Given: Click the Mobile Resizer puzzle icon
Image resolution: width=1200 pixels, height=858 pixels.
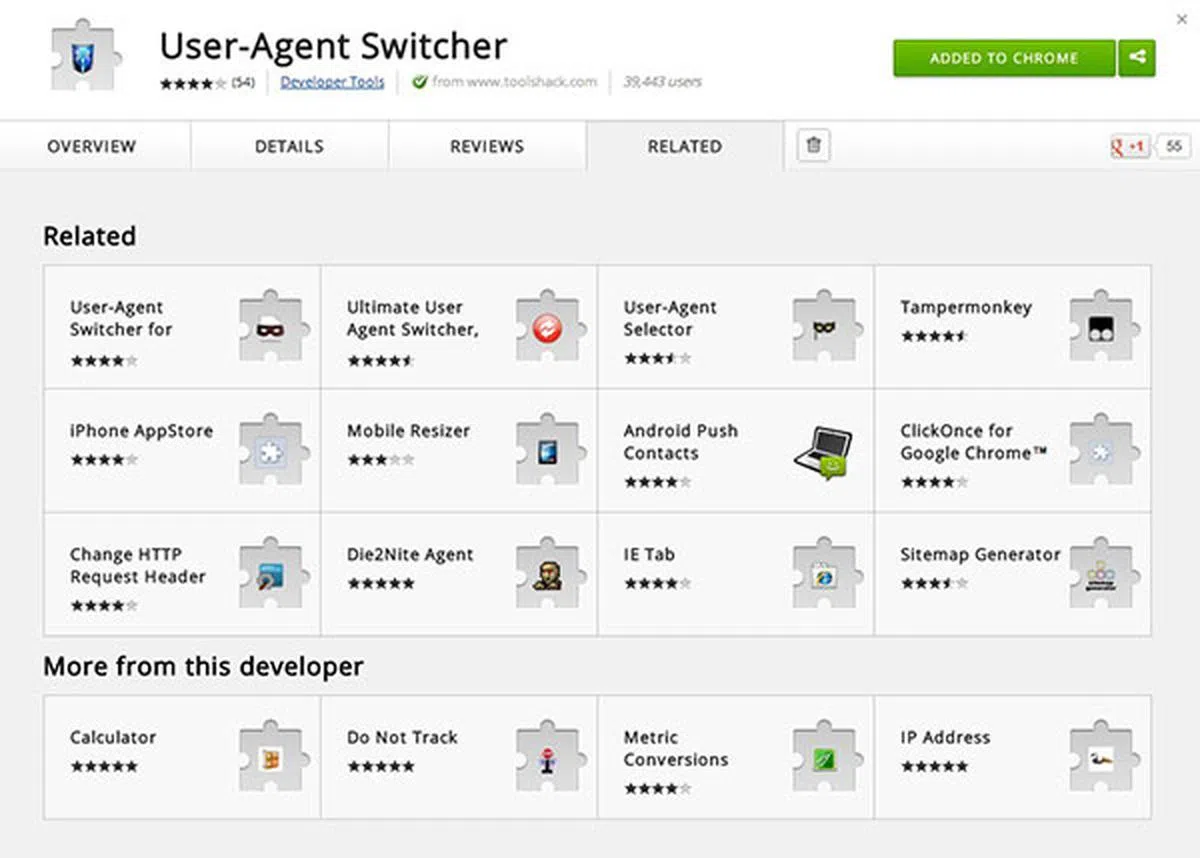Looking at the screenshot, I should 547,451.
